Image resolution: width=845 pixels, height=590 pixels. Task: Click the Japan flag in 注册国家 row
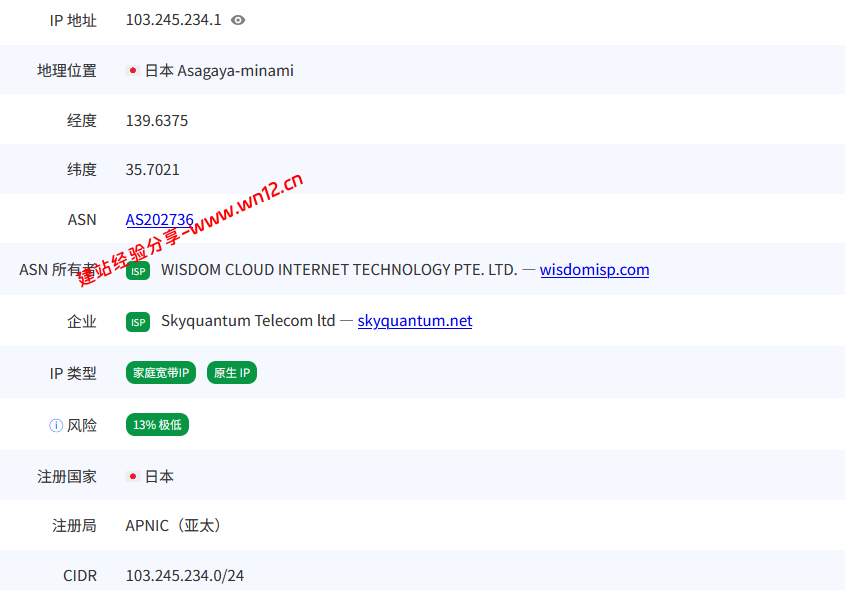coord(133,476)
